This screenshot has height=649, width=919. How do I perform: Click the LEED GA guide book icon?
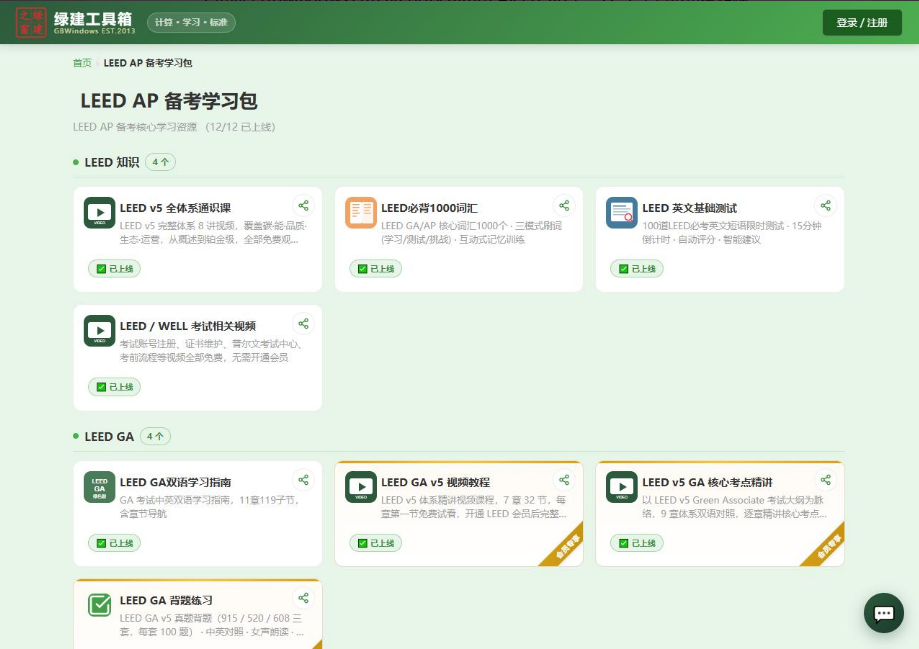point(100,487)
